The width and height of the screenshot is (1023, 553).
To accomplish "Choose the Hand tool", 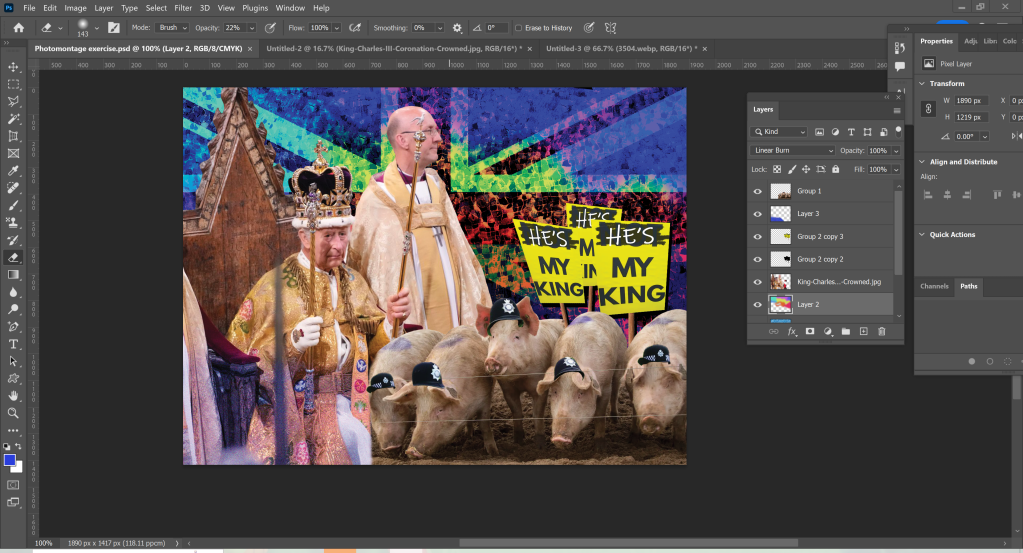I will (x=14, y=395).
